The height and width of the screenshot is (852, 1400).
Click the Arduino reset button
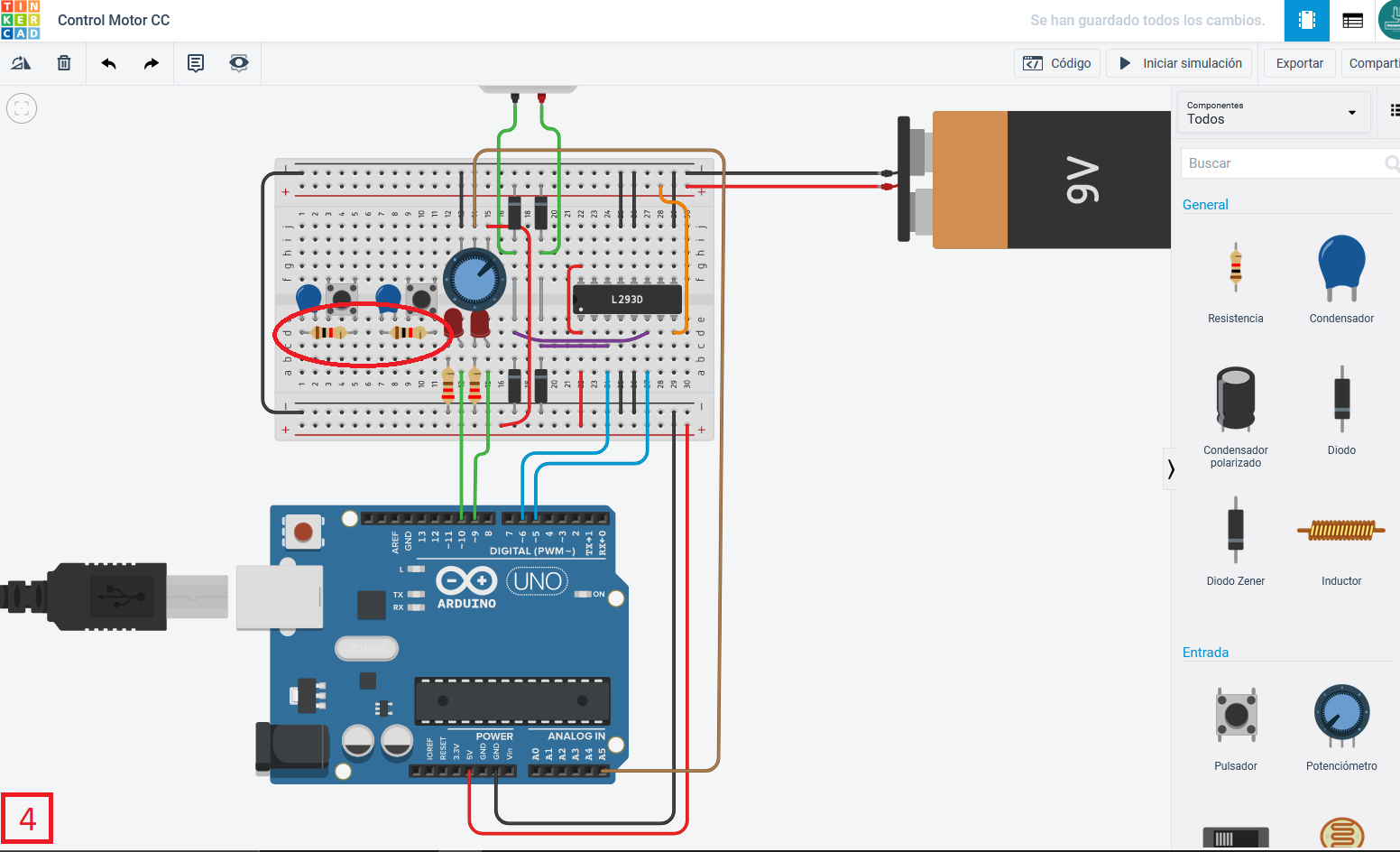pyautogui.click(x=303, y=532)
